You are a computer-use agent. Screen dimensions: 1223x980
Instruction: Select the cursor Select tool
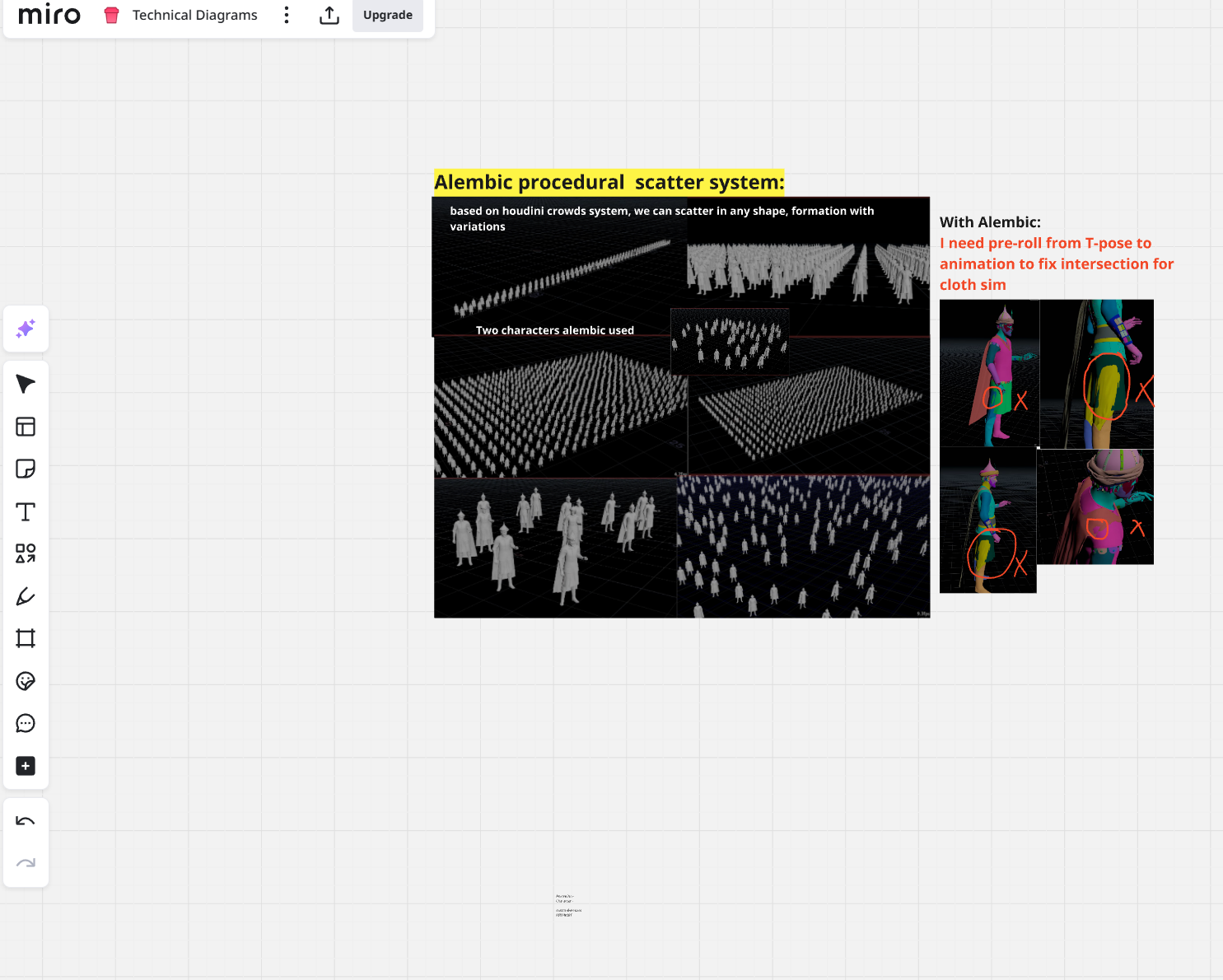tap(26, 384)
